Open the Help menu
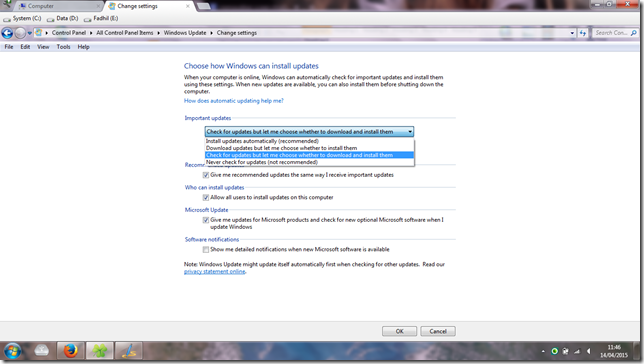 click(x=83, y=47)
